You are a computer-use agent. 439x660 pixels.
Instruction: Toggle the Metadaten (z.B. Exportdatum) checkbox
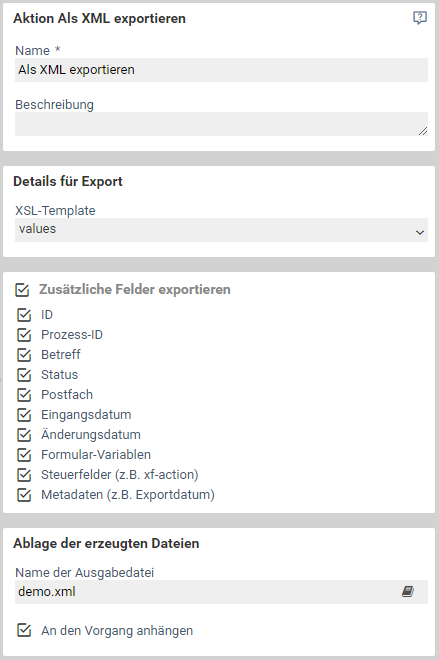[x=24, y=495]
